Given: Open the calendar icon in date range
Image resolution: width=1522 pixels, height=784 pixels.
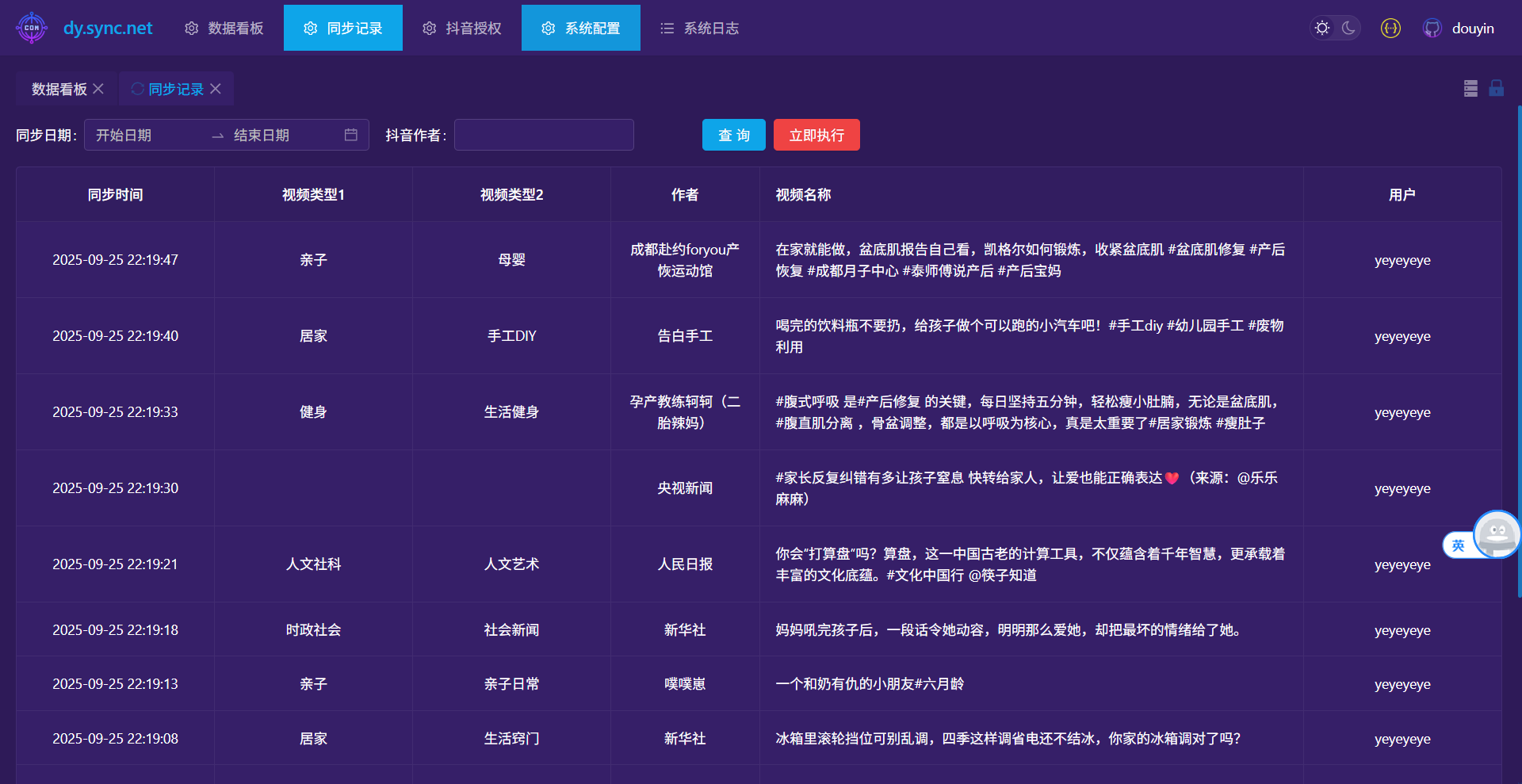Looking at the screenshot, I should [351, 135].
